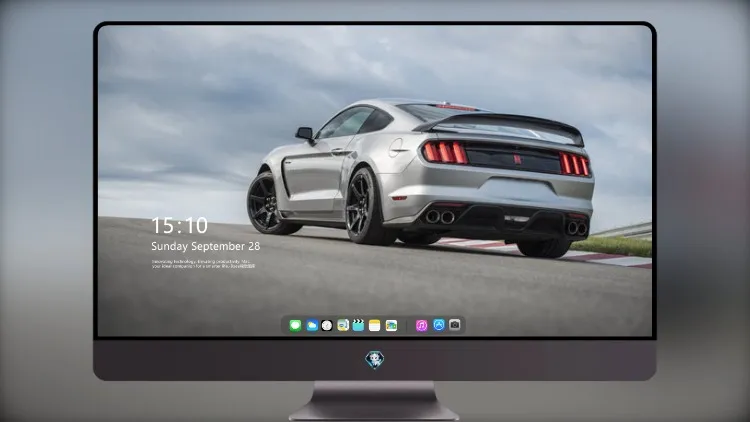Image resolution: width=750 pixels, height=422 pixels.
Task: Open the green Messages app in dock
Action: pos(296,325)
